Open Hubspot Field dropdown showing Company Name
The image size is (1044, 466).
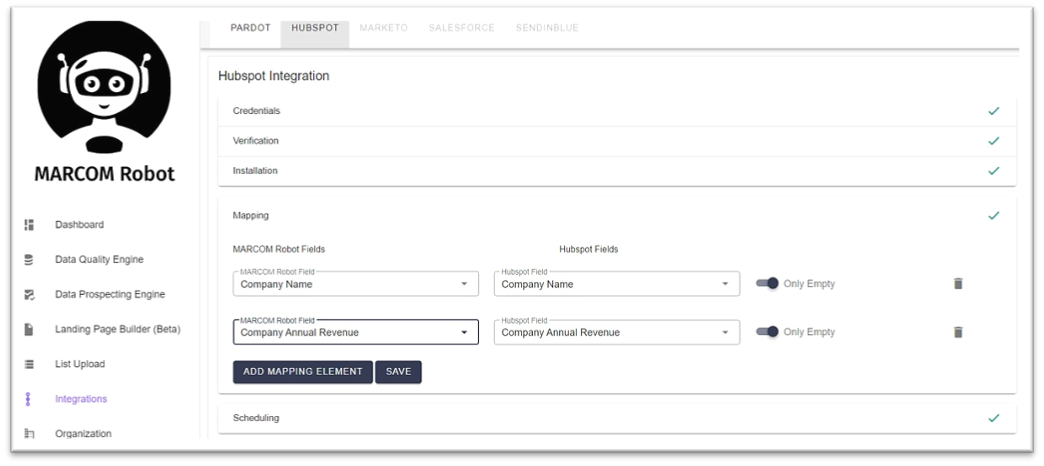tap(617, 284)
